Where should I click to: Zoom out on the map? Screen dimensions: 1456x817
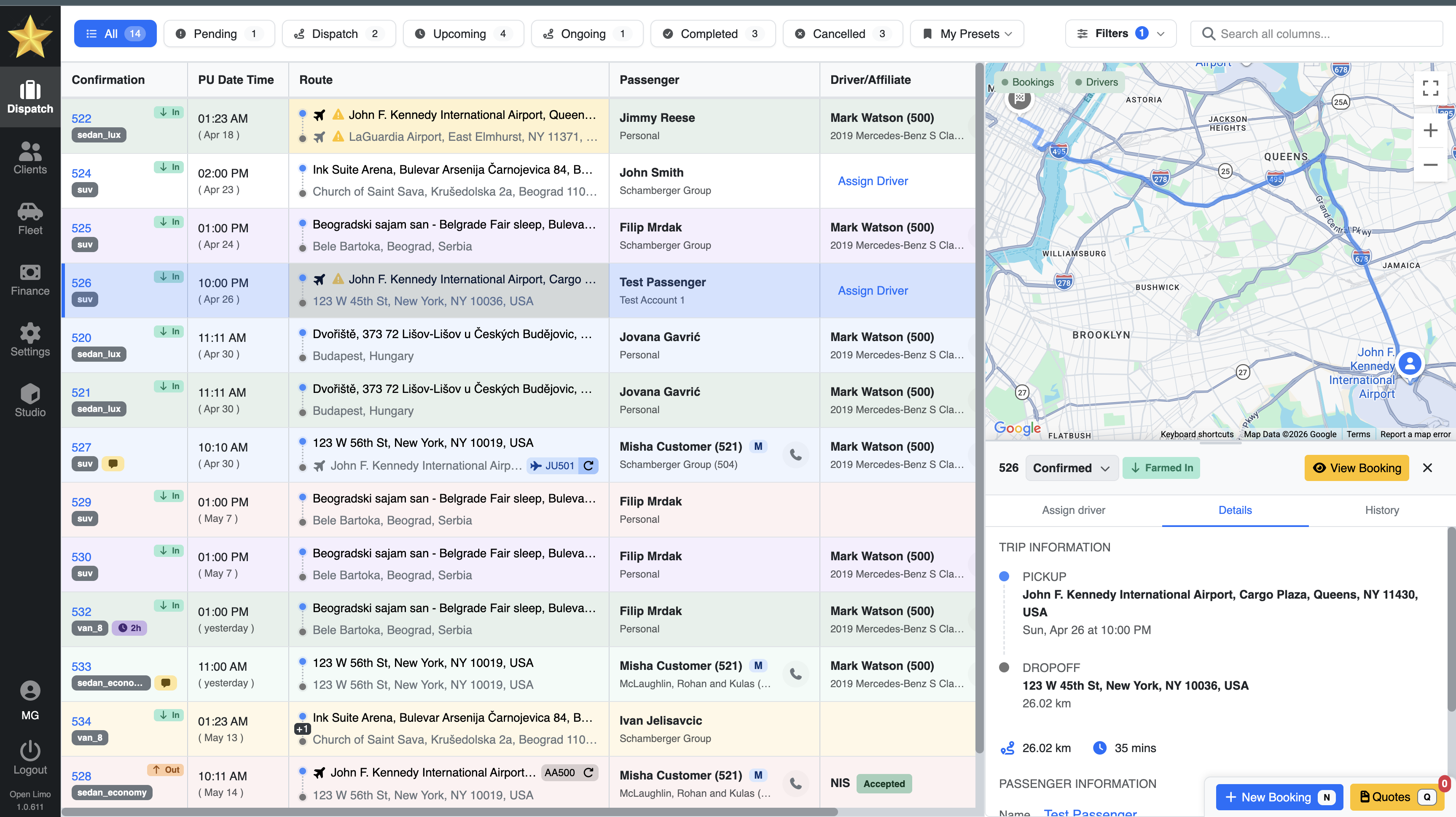point(1430,164)
